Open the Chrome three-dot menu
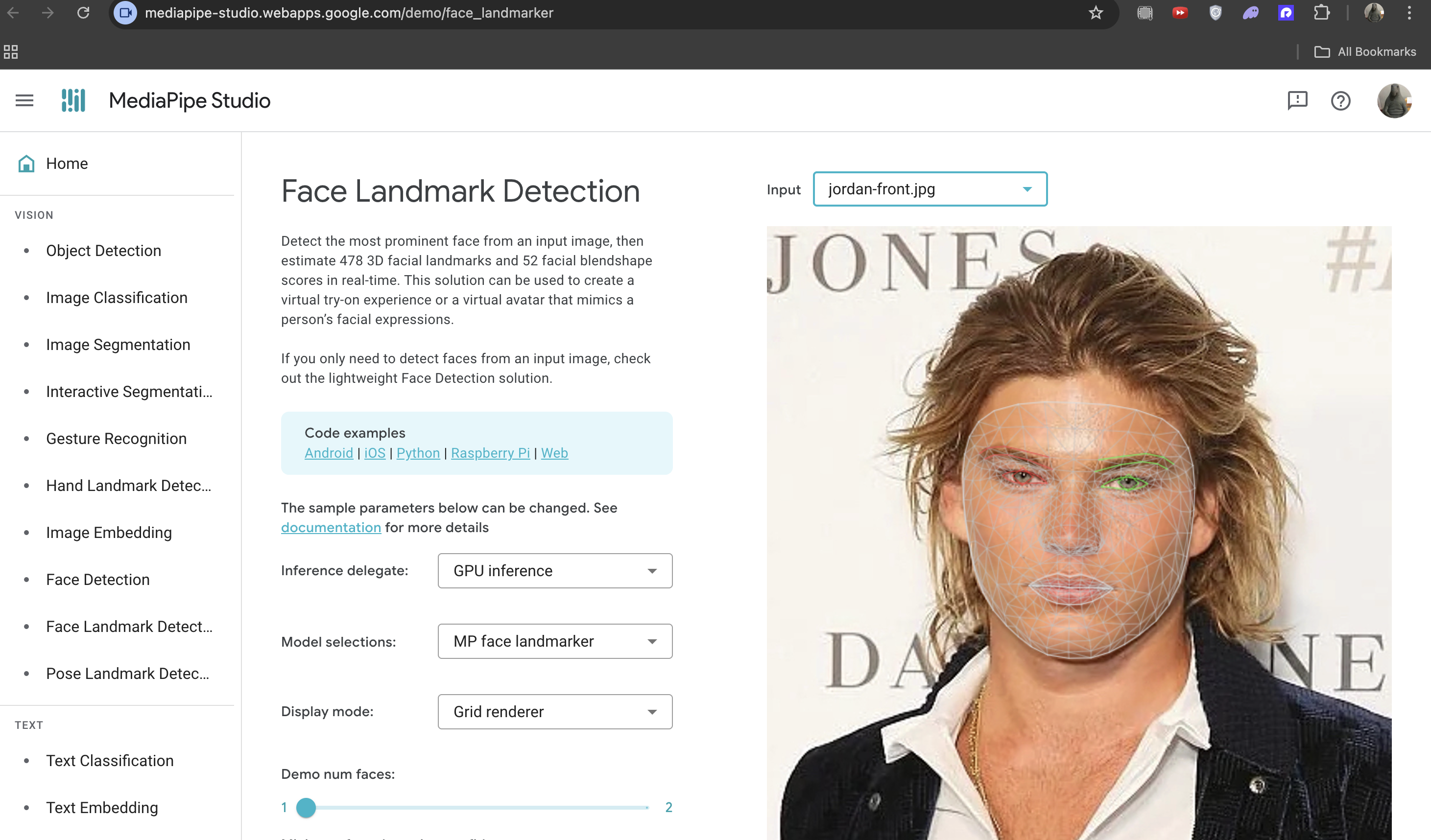 coord(1409,13)
